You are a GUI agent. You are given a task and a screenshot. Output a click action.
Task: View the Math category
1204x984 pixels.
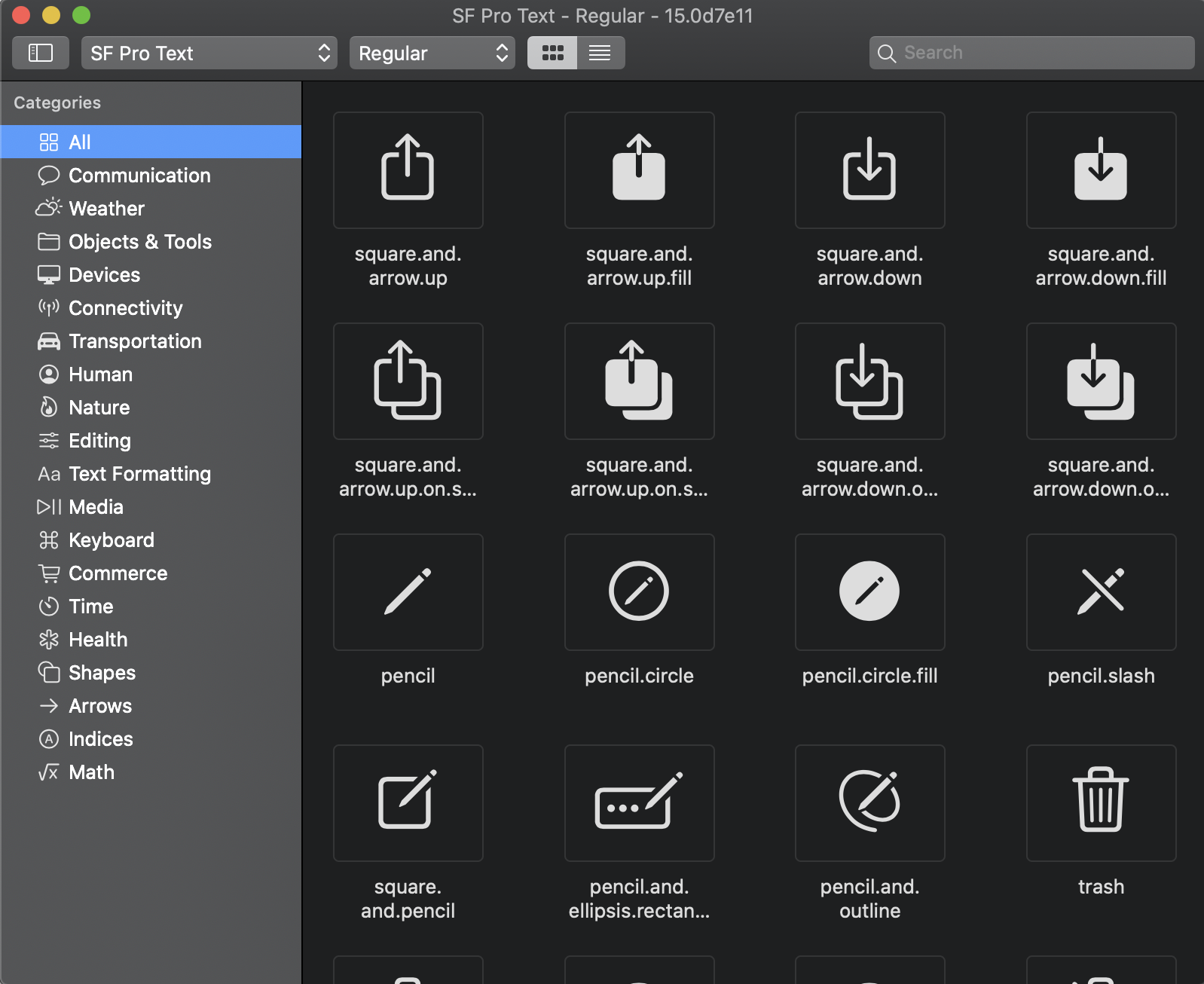pyautogui.click(x=151, y=772)
